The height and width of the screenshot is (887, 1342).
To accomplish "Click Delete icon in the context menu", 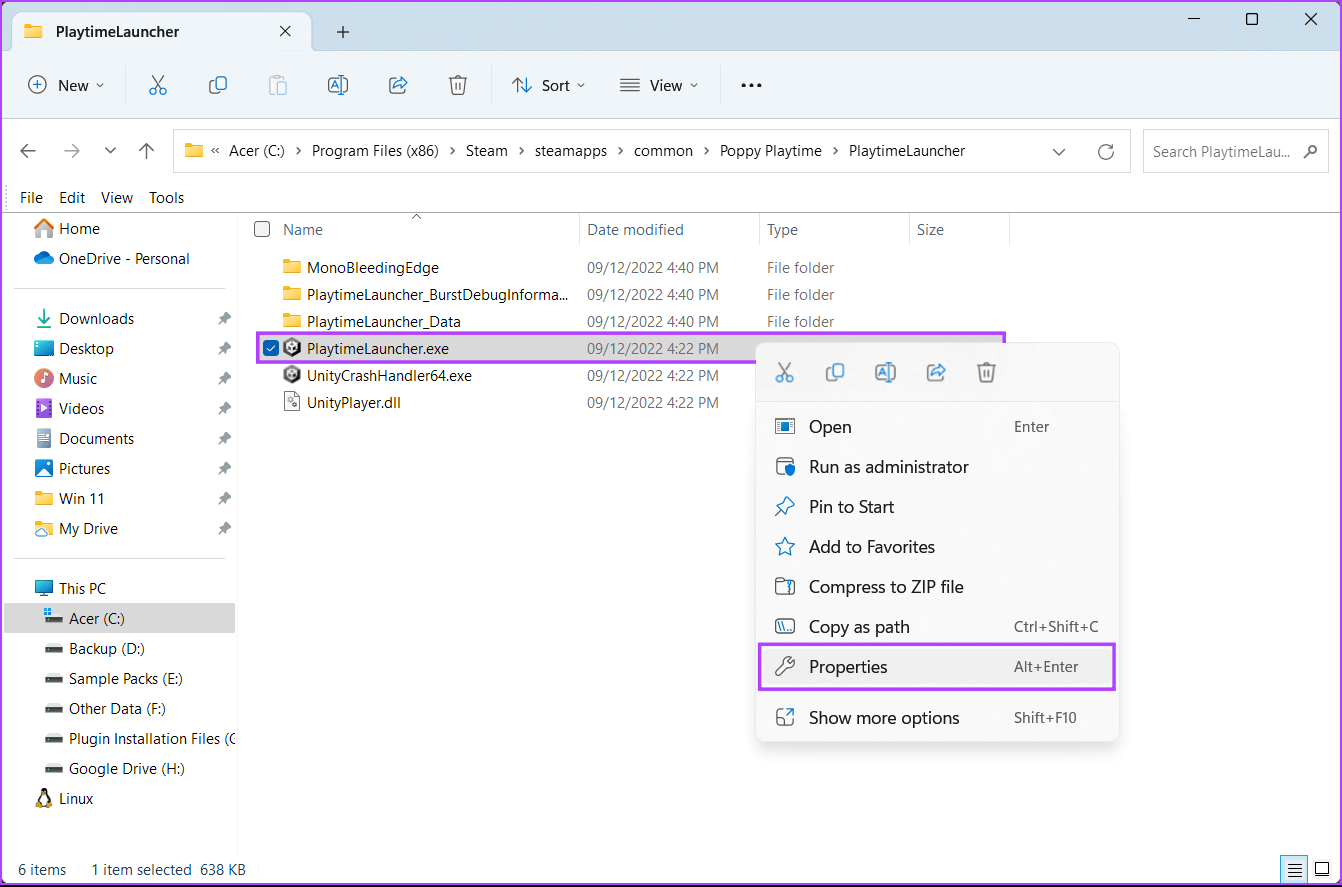I will (x=986, y=372).
